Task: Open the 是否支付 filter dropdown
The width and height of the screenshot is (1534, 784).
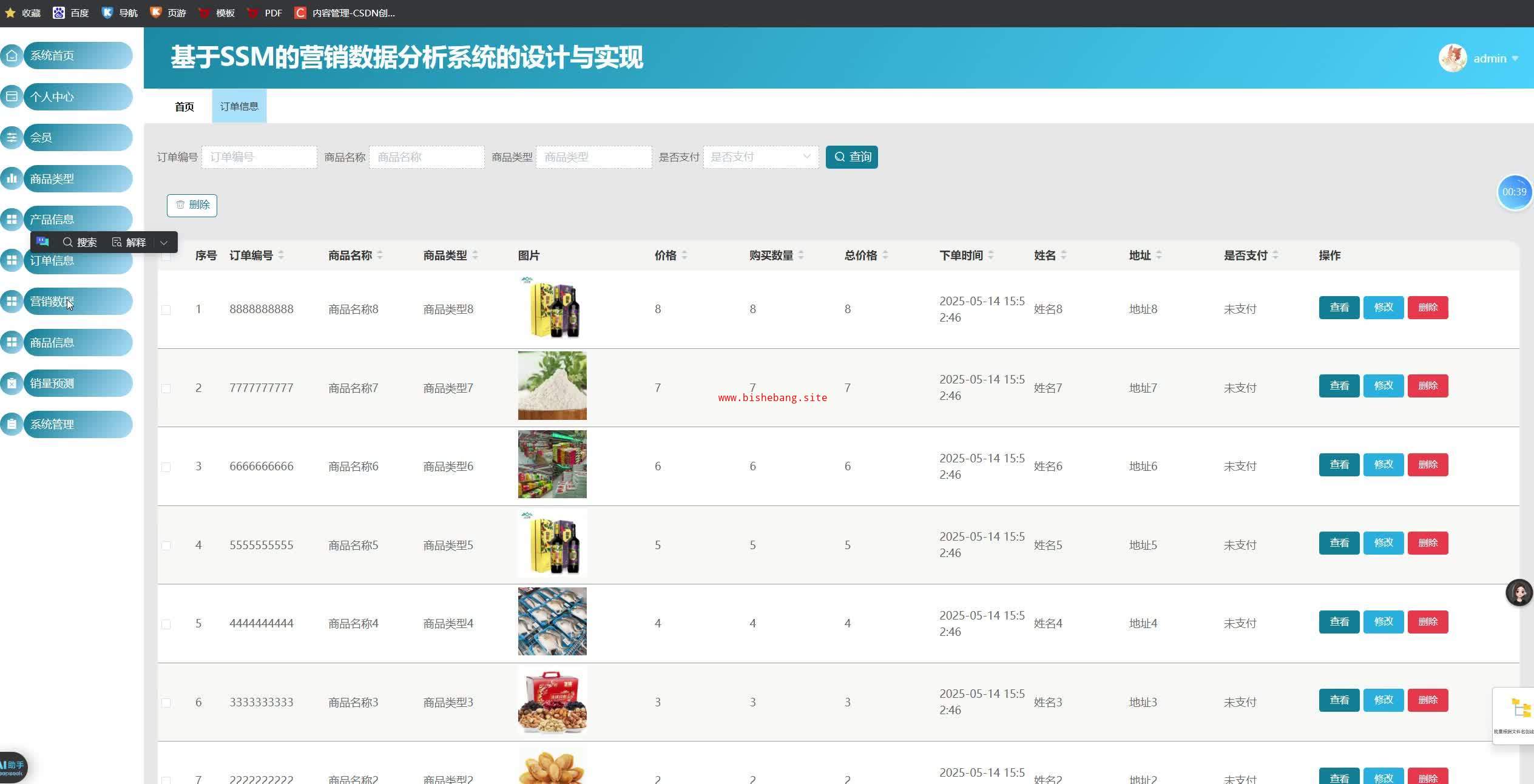Action: pyautogui.click(x=760, y=157)
